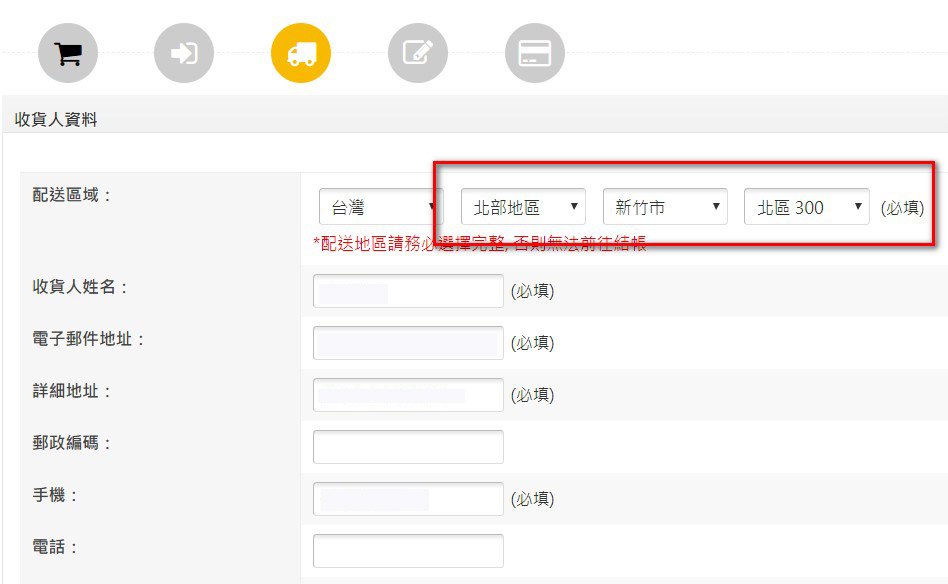Go to the credit card payment step icon

coord(535,53)
